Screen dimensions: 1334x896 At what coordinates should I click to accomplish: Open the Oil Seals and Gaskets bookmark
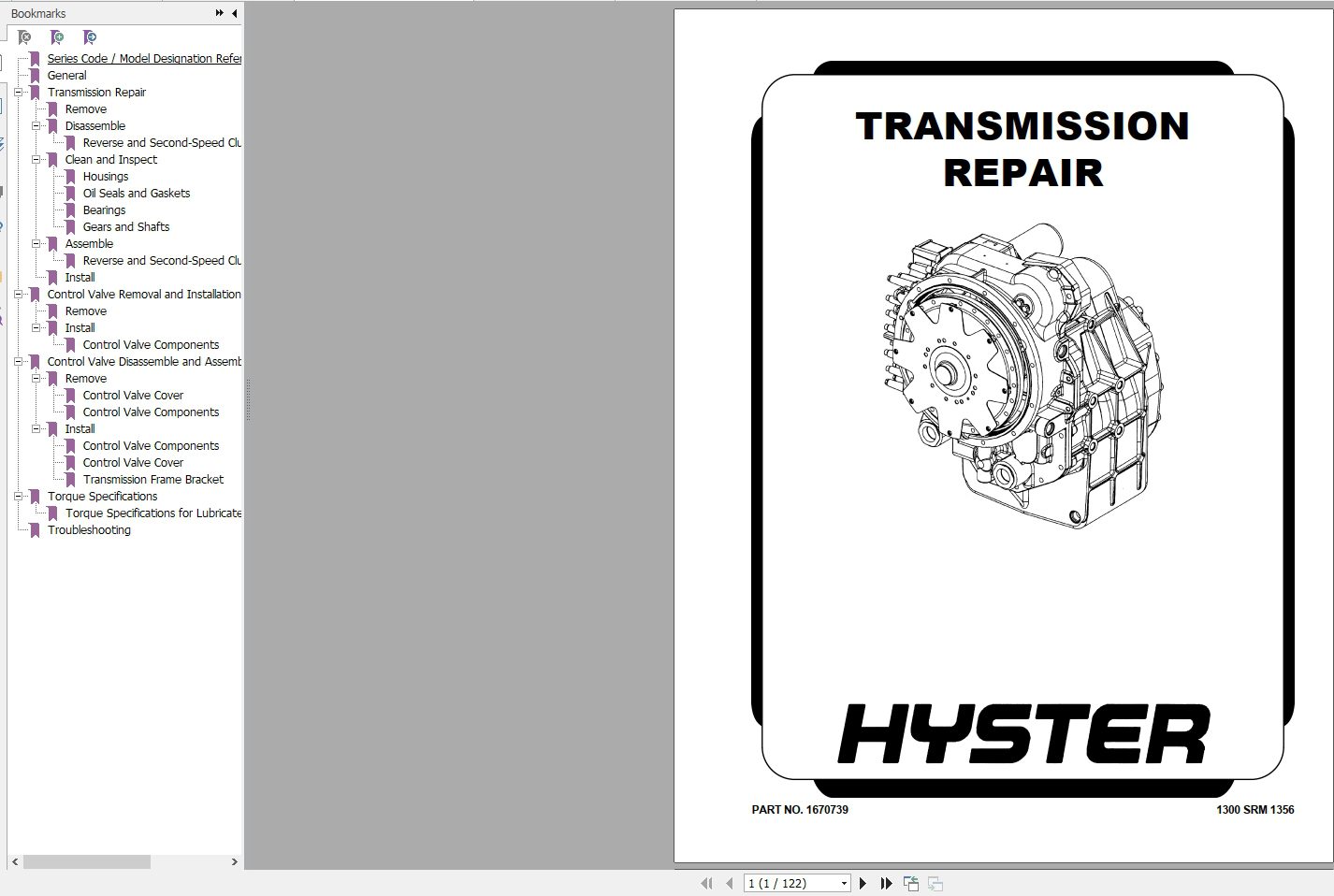click(x=136, y=194)
